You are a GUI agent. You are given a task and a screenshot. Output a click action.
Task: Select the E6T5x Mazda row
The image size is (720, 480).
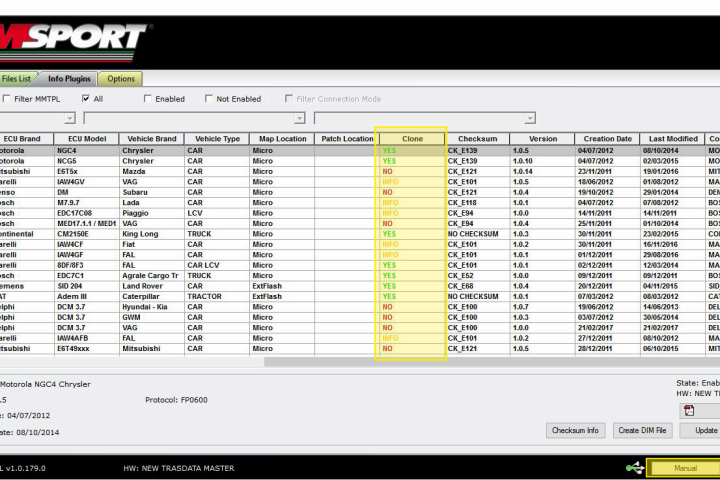[x=360, y=171]
